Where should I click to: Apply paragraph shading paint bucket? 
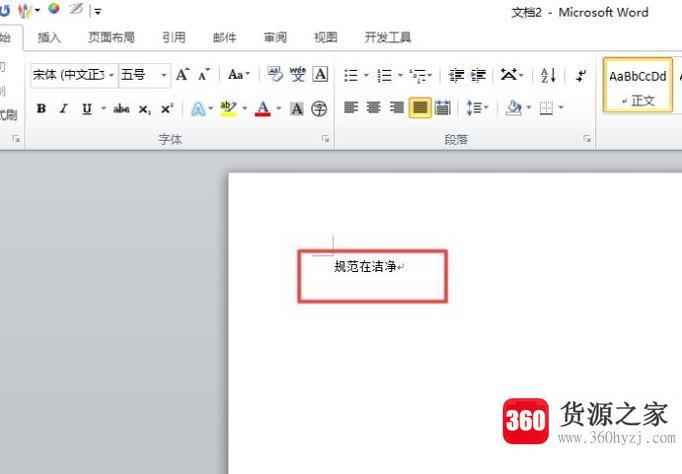click(x=514, y=107)
